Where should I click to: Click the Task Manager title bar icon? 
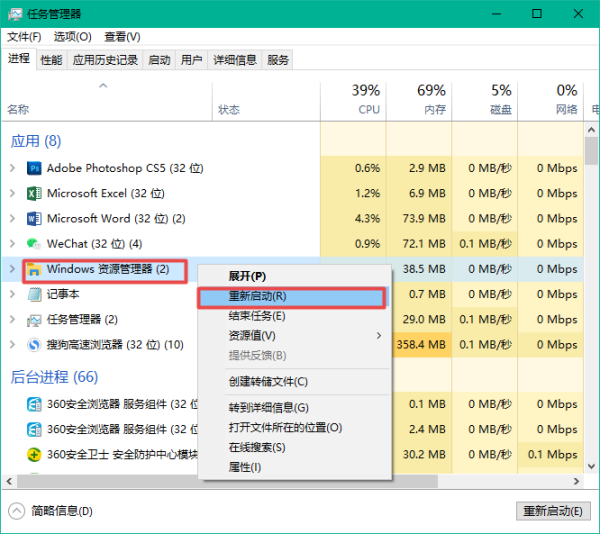(15, 14)
